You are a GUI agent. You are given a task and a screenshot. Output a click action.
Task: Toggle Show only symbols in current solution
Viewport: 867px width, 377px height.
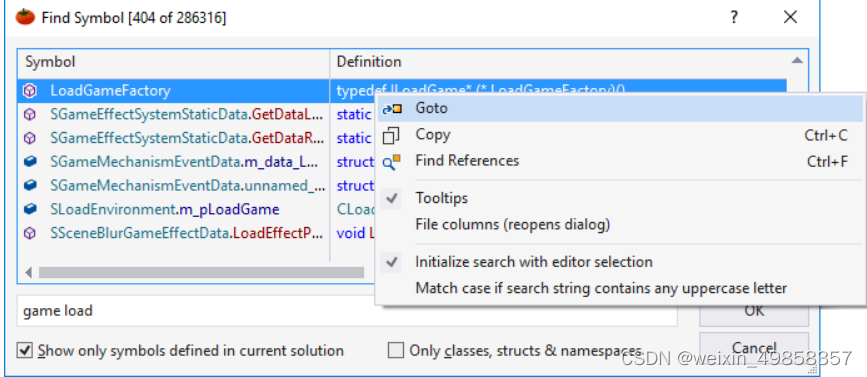pyautogui.click(x=24, y=350)
